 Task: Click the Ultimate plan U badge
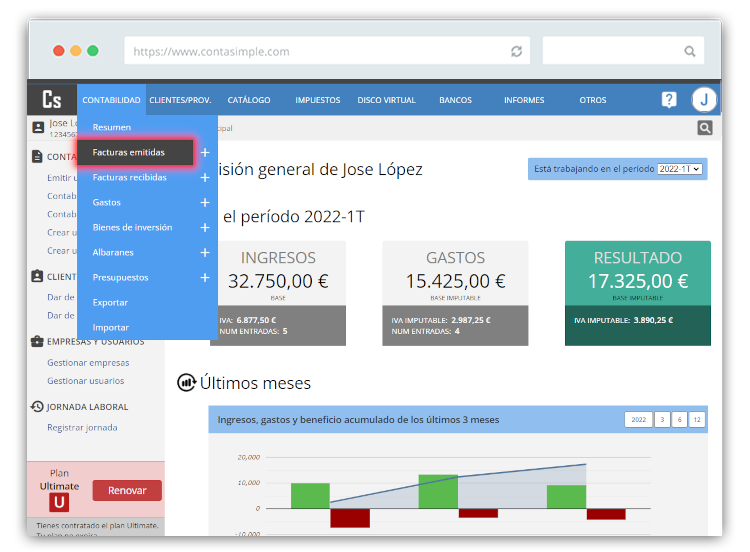(x=59, y=502)
